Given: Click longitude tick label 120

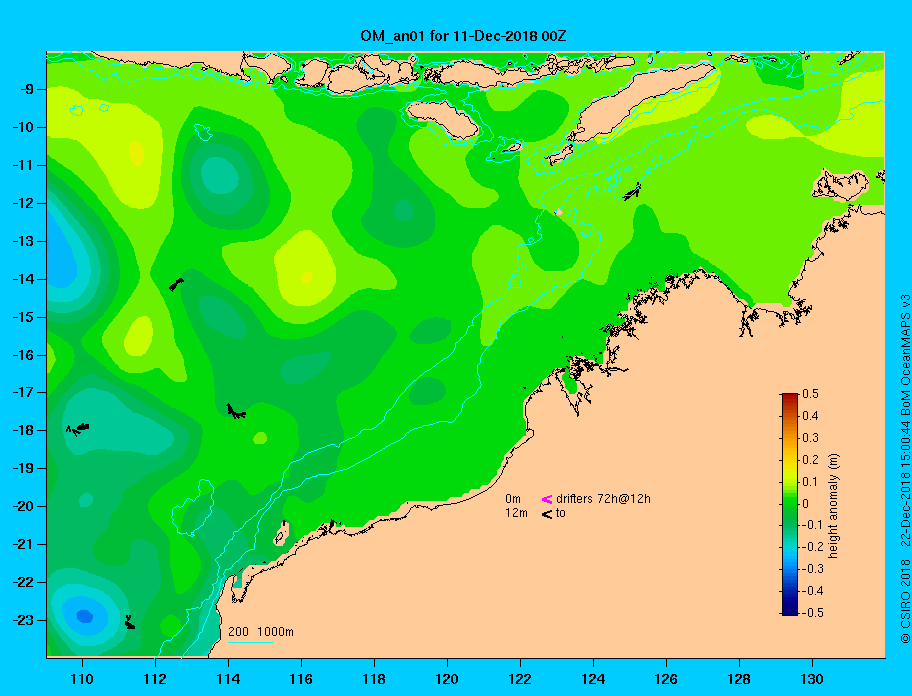Looking at the screenshot, I should click(x=447, y=679).
